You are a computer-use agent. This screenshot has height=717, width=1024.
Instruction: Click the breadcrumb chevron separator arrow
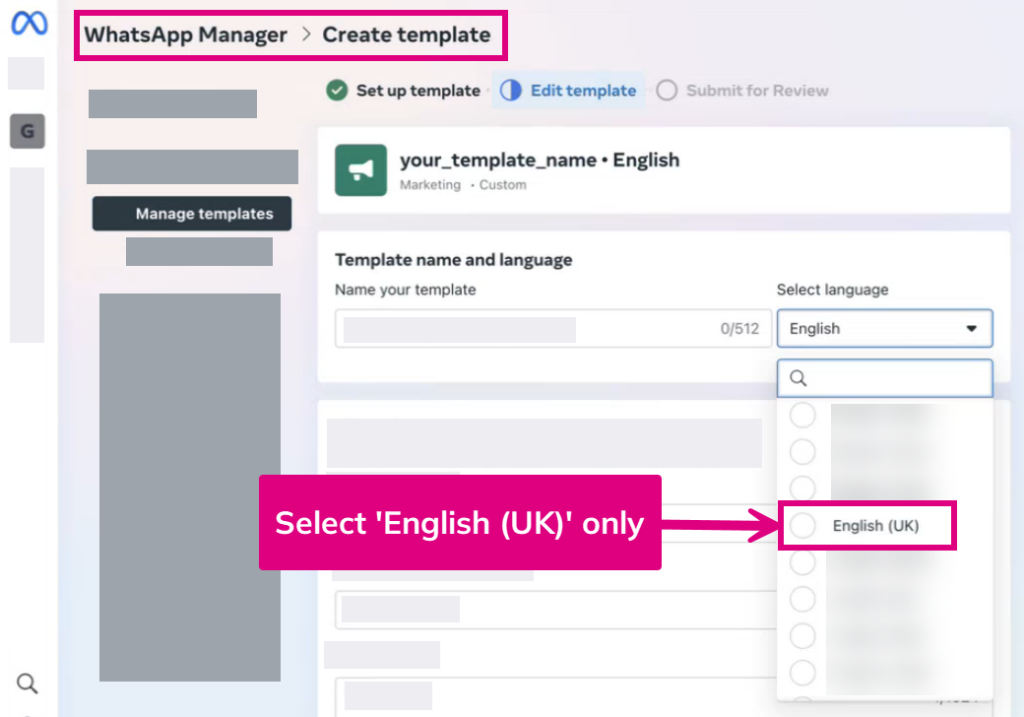pos(305,35)
